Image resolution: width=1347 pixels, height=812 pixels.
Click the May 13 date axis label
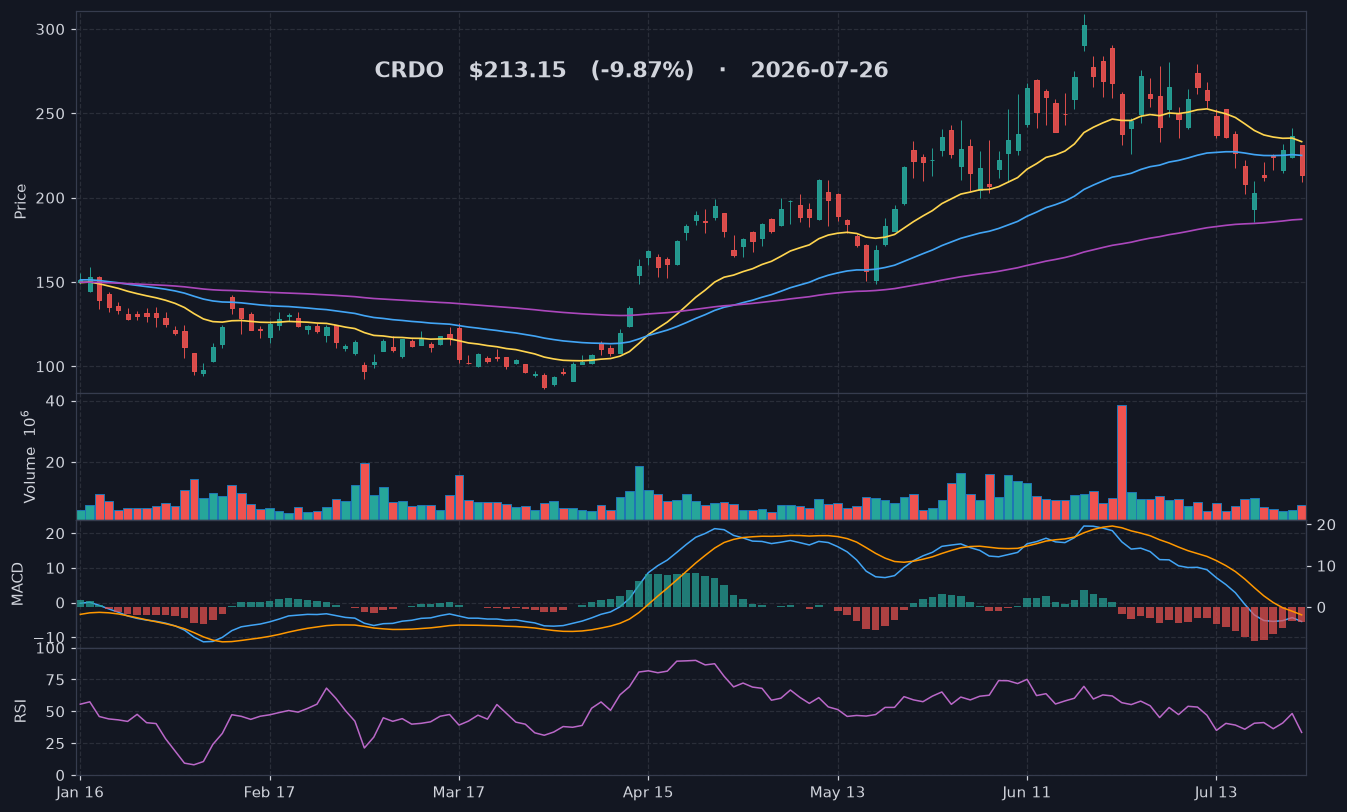pos(837,792)
